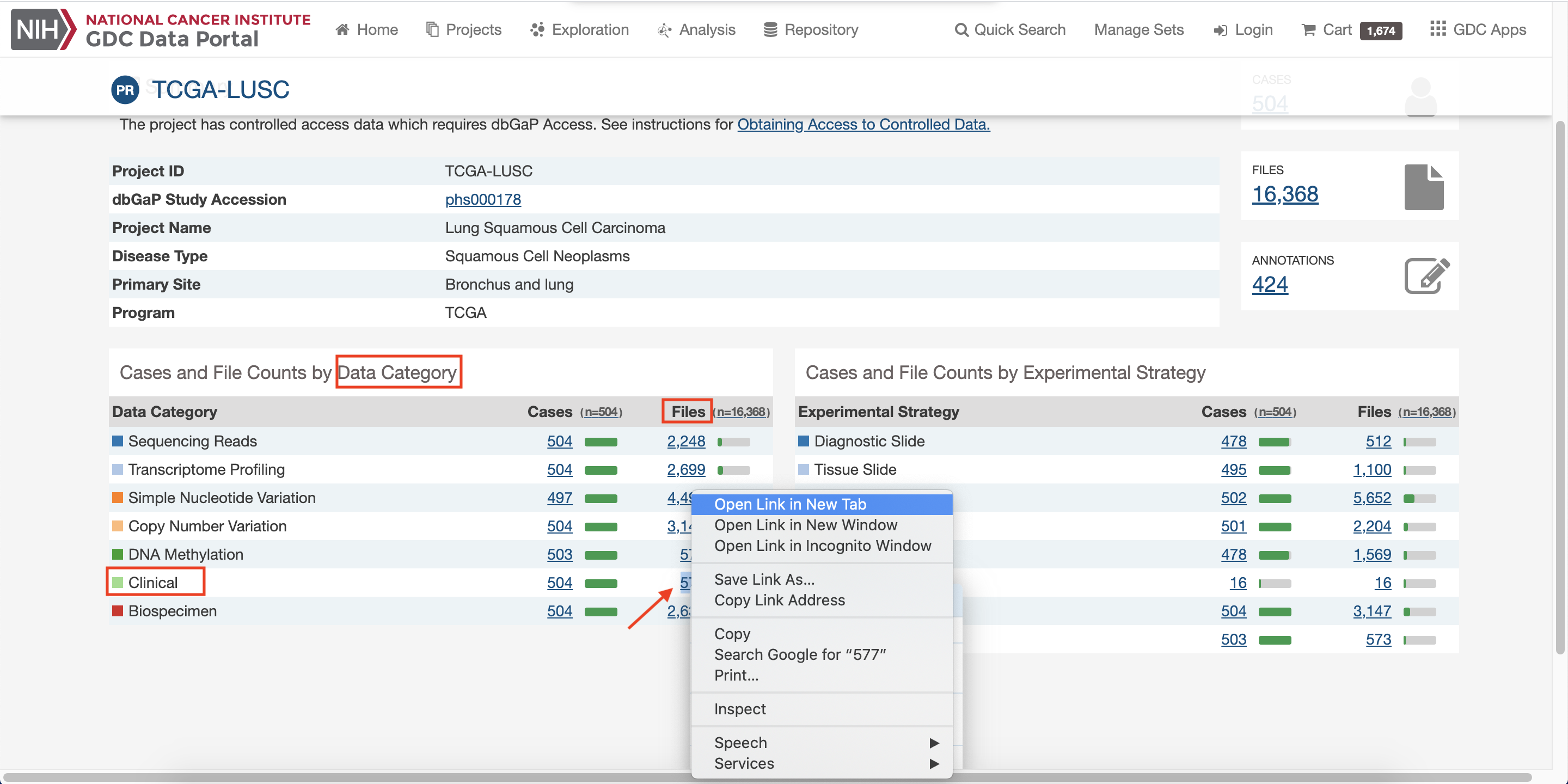Click the Login arrow icon
This screenshot has height=784, width=1568.
(x=1221, y=30)
